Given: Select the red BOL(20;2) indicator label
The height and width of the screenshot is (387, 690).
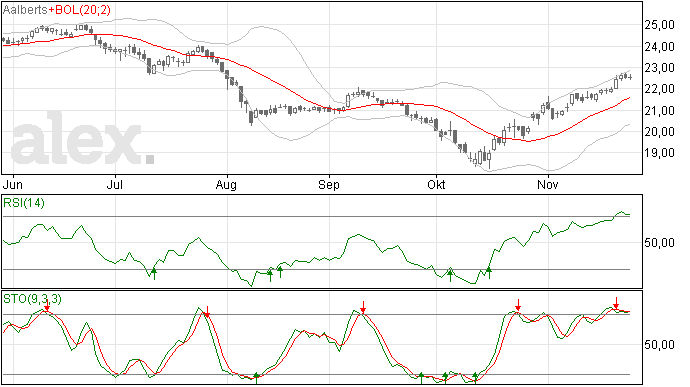Looking at the screenshot, I should coord(80,10).
